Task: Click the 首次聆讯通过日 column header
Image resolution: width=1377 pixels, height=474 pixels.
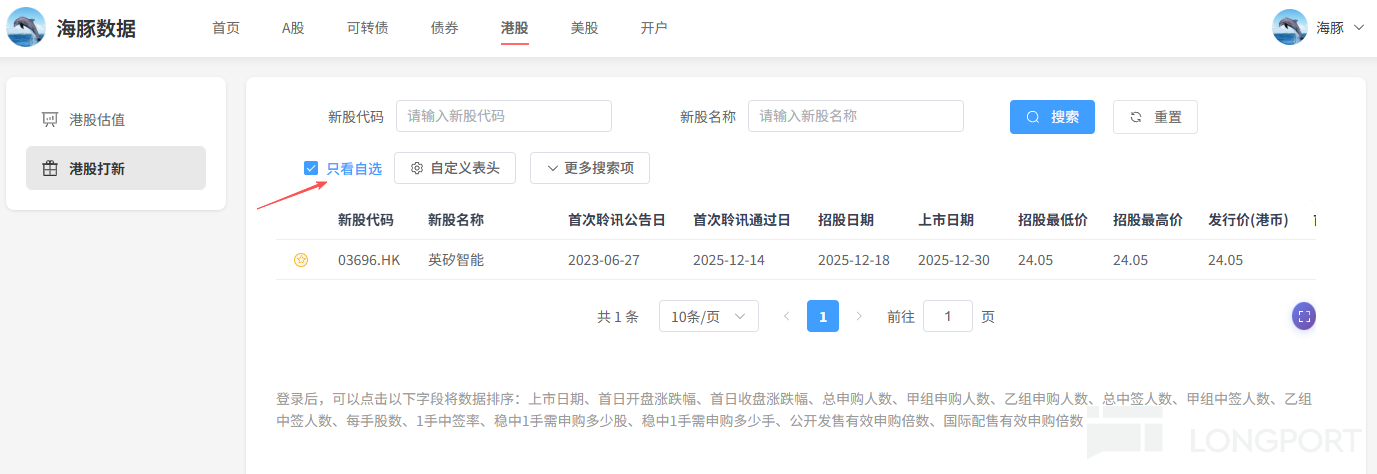Action: point(742,220)
